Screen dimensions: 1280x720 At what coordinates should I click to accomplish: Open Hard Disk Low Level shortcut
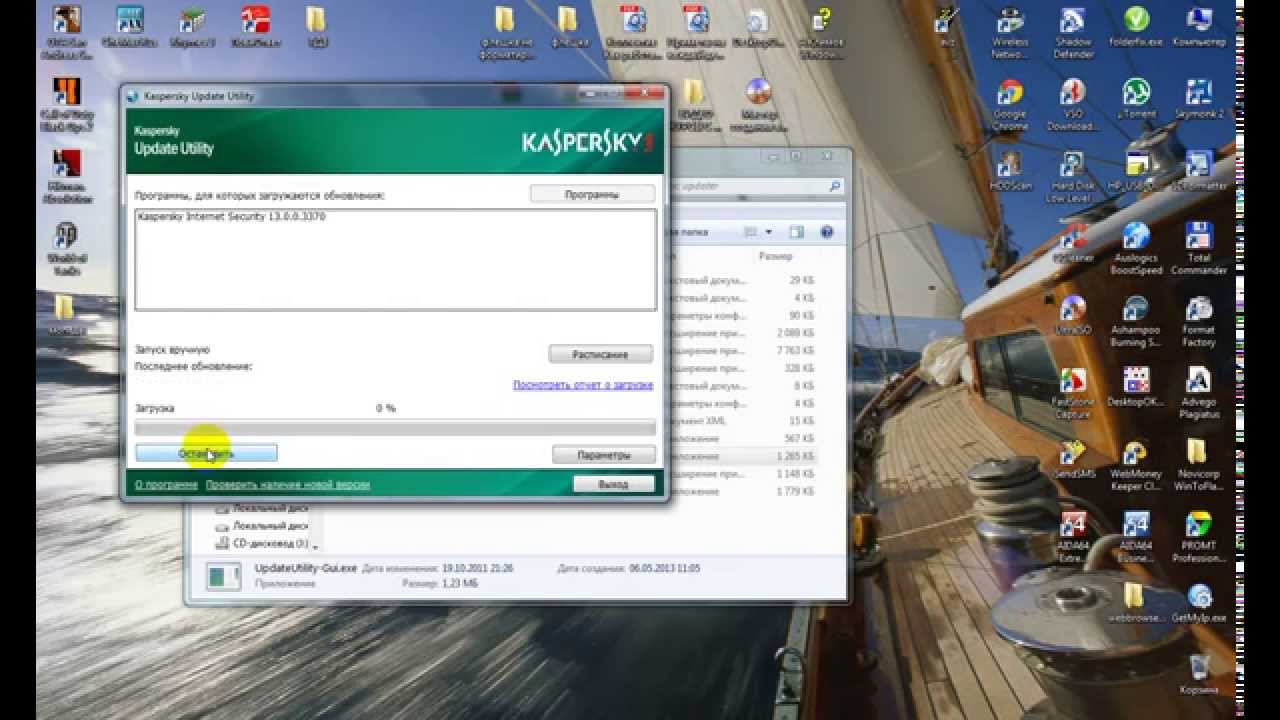click(1073, 176)
